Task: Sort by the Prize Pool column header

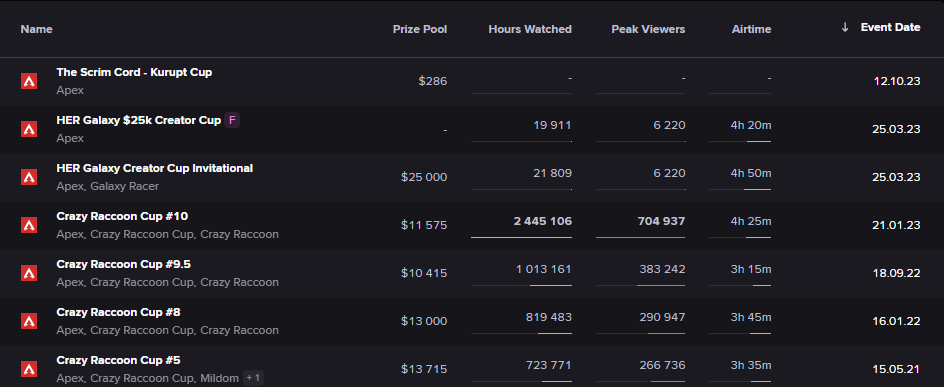Action: coord(420,29)
